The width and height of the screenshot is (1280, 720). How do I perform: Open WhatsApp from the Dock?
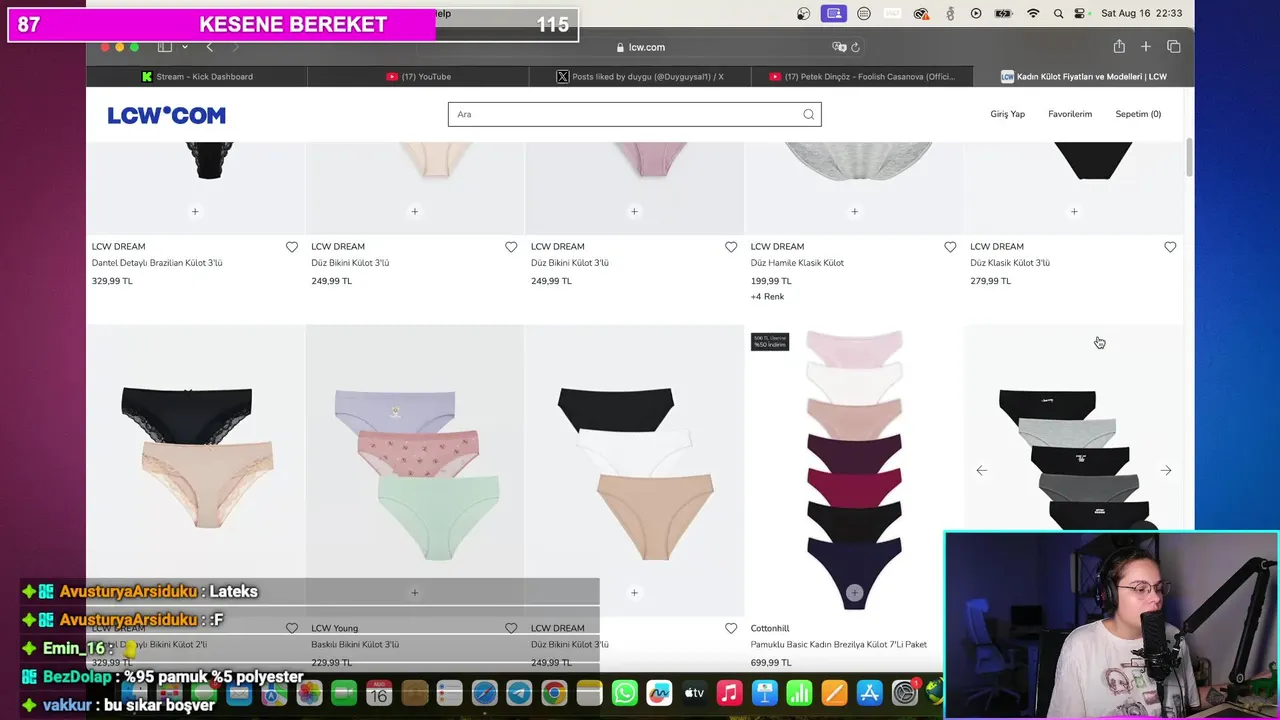[625, 692]
